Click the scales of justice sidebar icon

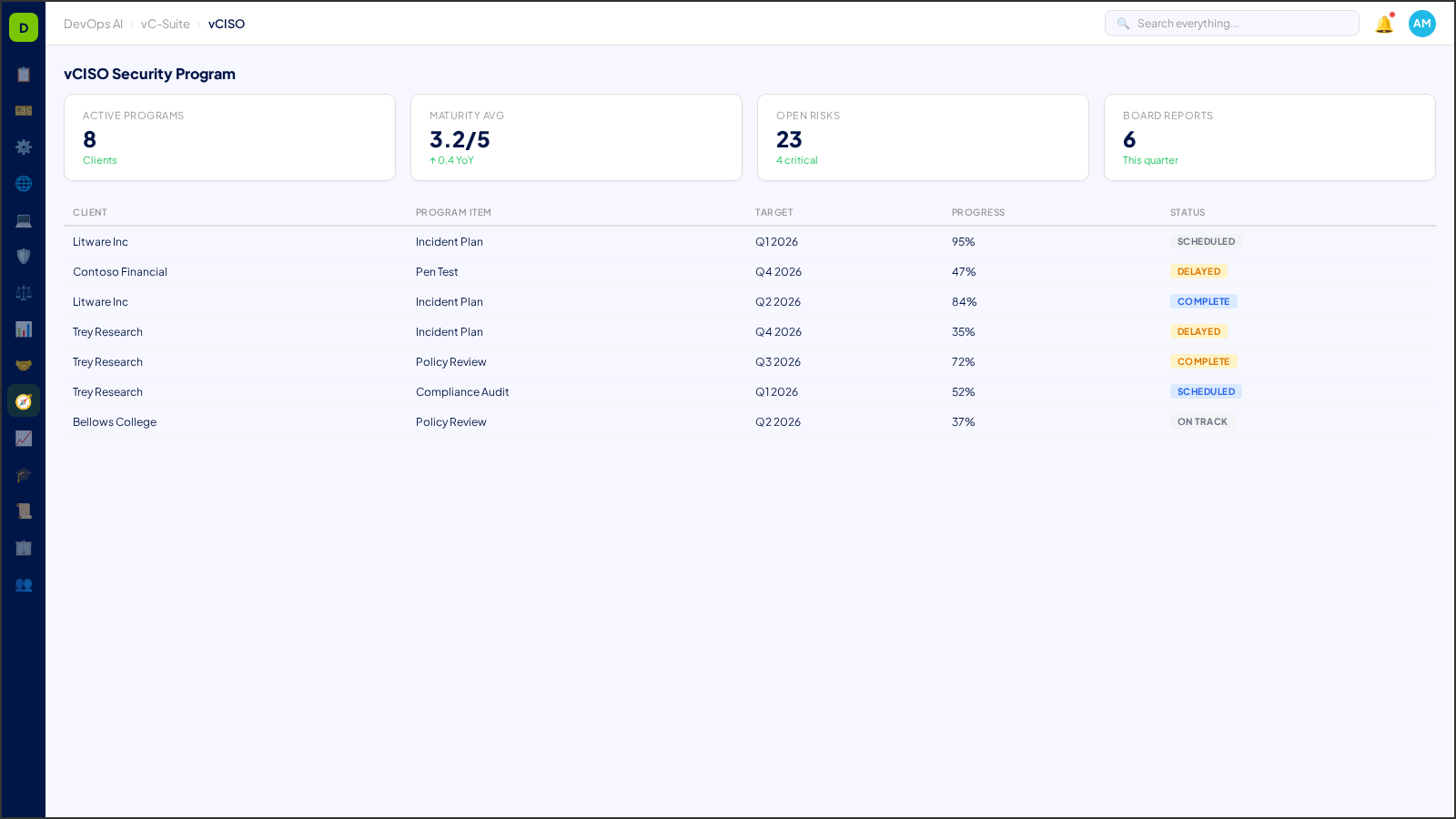[24, 292]
